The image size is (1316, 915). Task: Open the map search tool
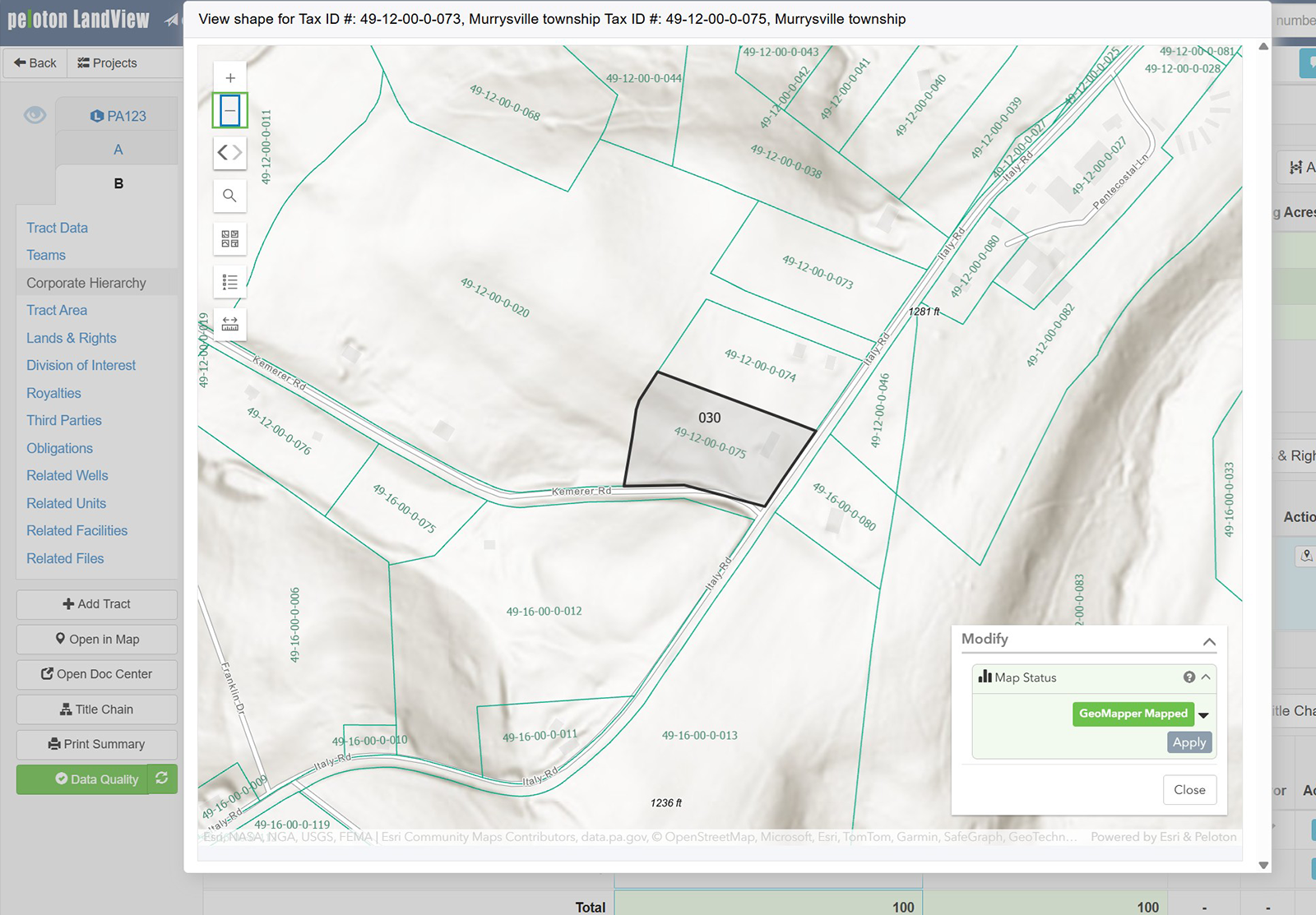pyautogui.click(x=229, y=196)
